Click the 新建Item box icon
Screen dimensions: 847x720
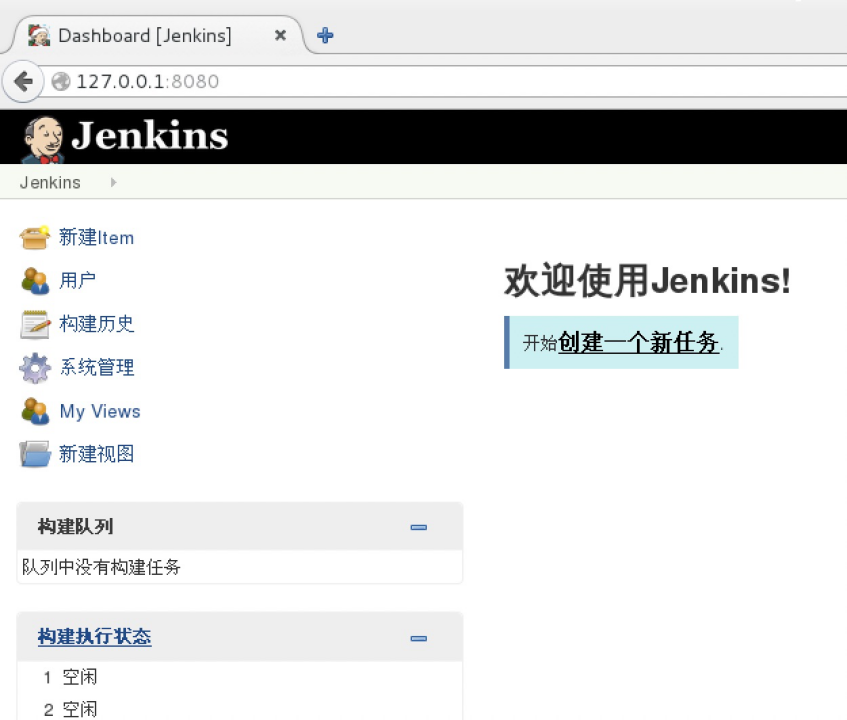coord(35,238)
